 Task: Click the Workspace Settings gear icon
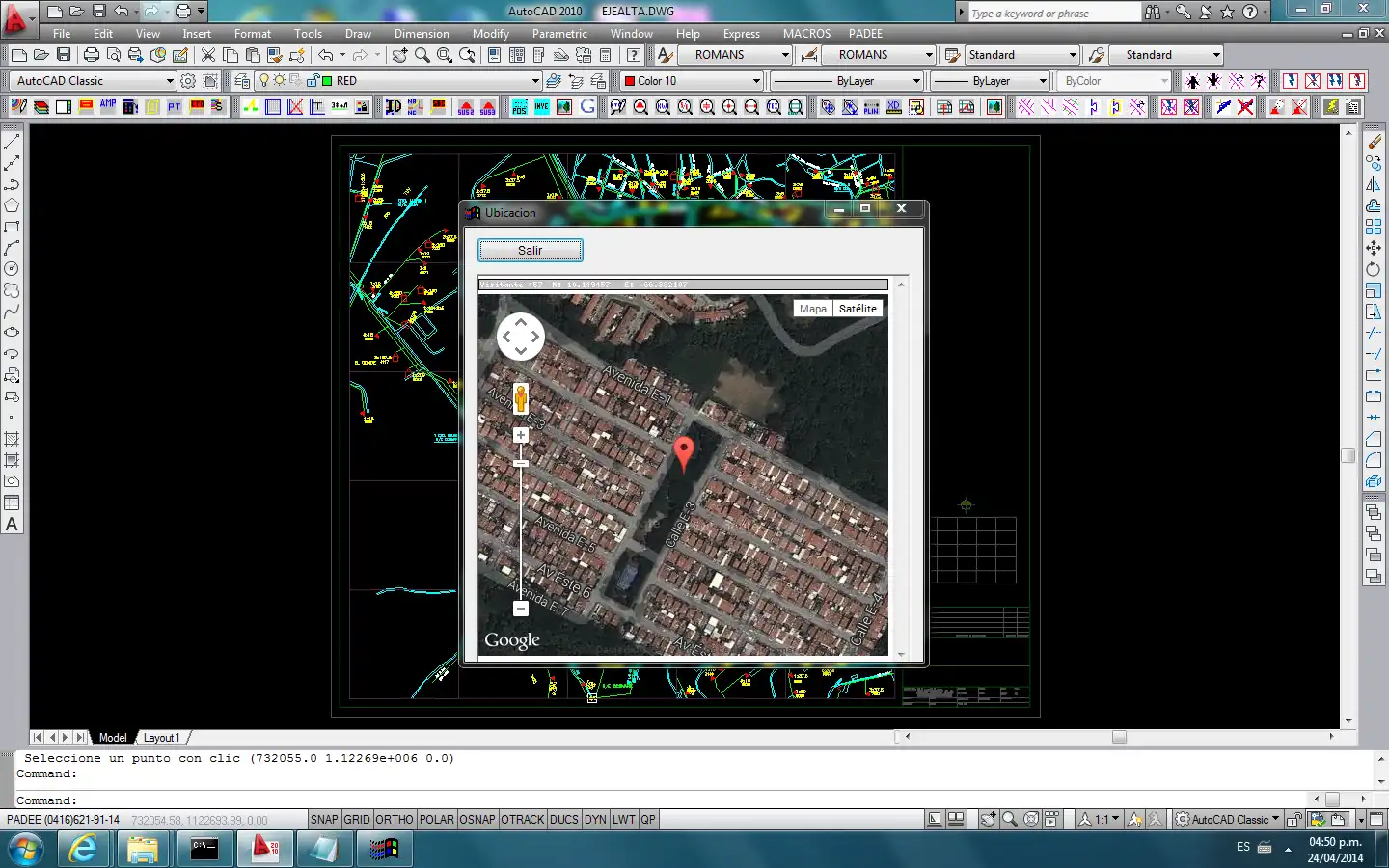[188, 81]
